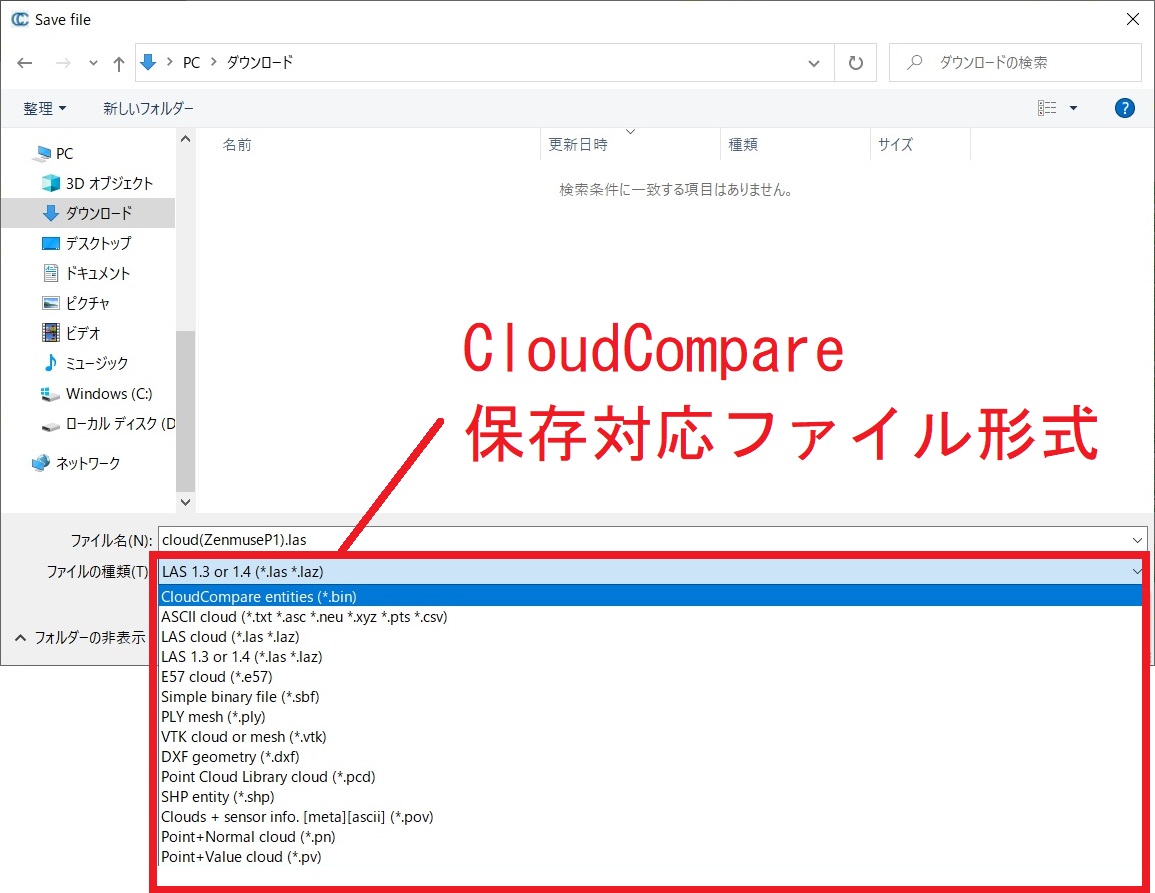The width and height of the screenshot is (1155, 893).
Task: Select ネットワーク in the sidebar
Action: click(x=76, y=463)
